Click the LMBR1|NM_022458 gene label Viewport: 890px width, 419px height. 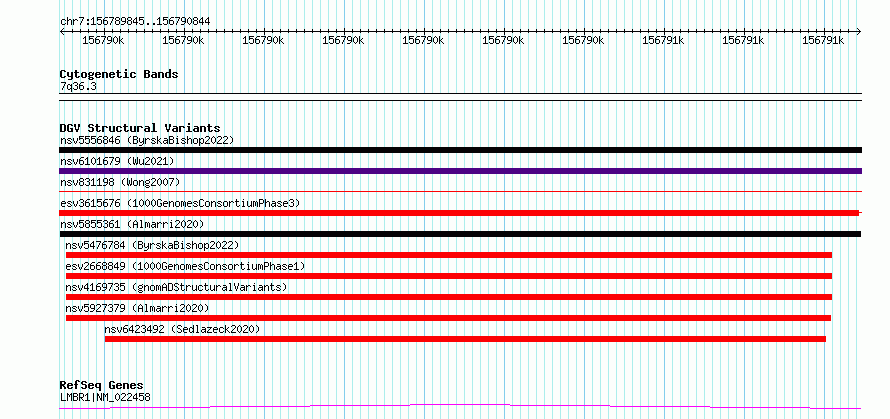105,397
